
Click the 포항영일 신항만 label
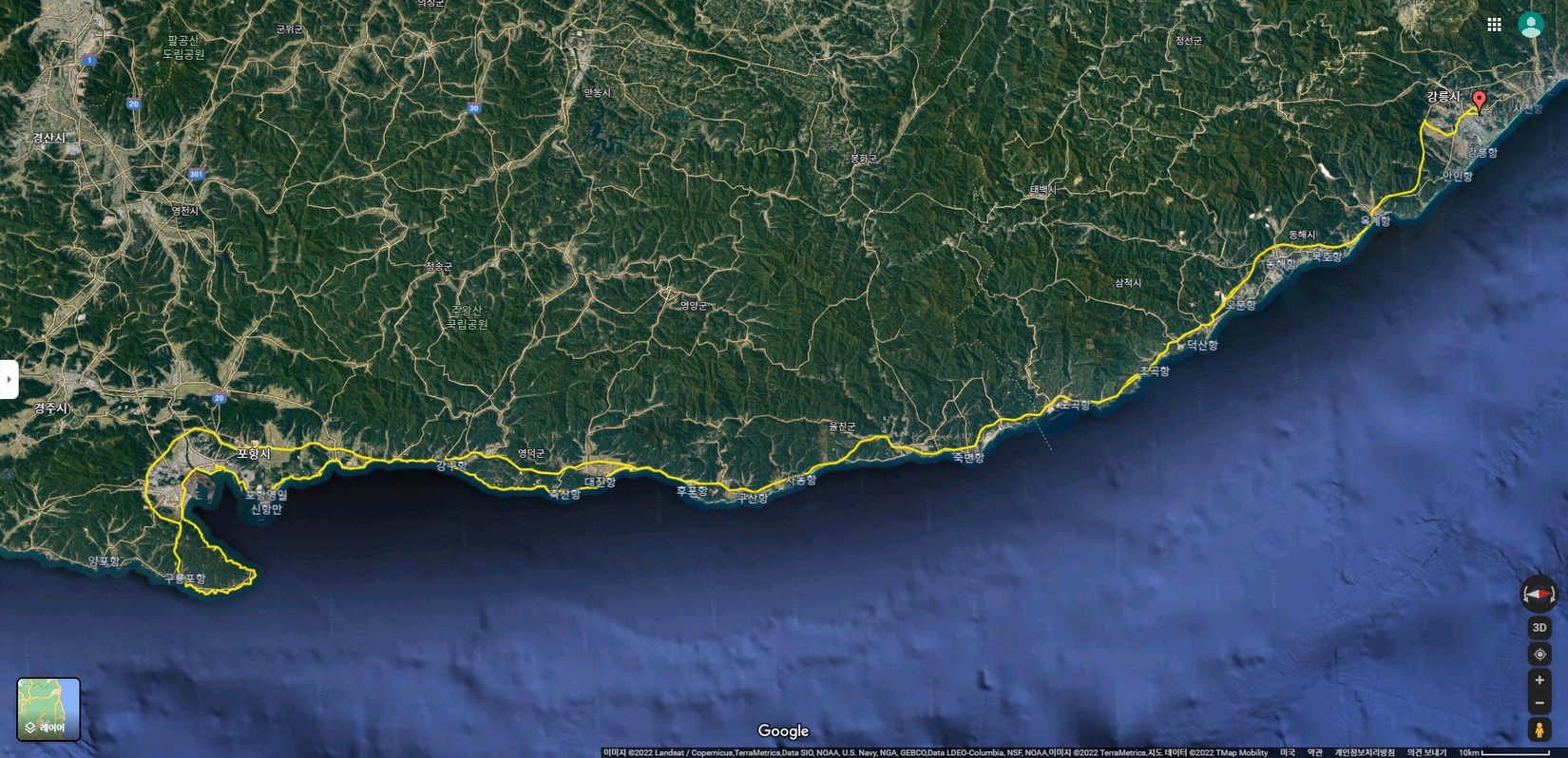(266, 502)
